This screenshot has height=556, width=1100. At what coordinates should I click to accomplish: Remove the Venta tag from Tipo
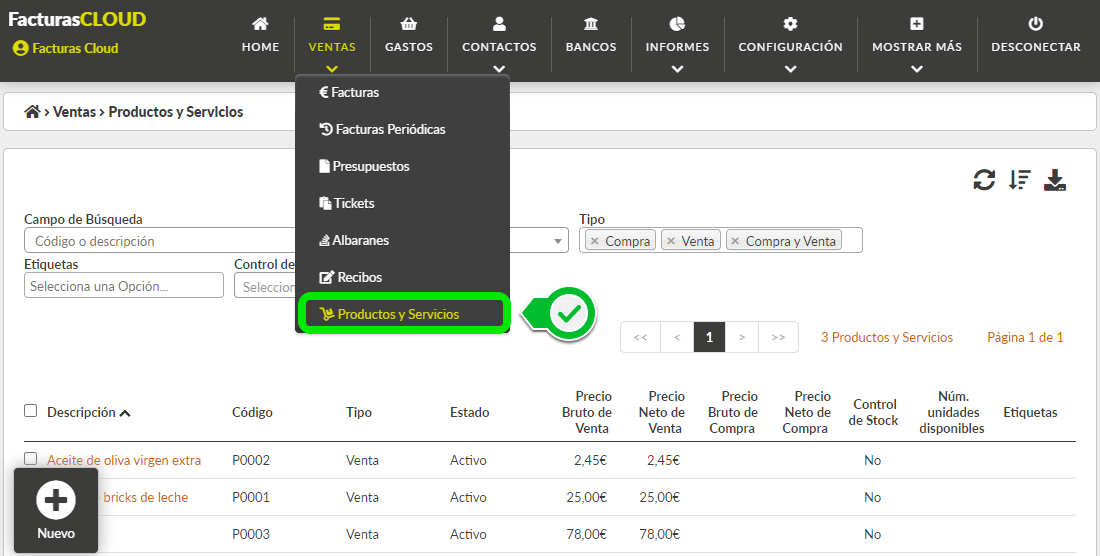click(671, 241)
